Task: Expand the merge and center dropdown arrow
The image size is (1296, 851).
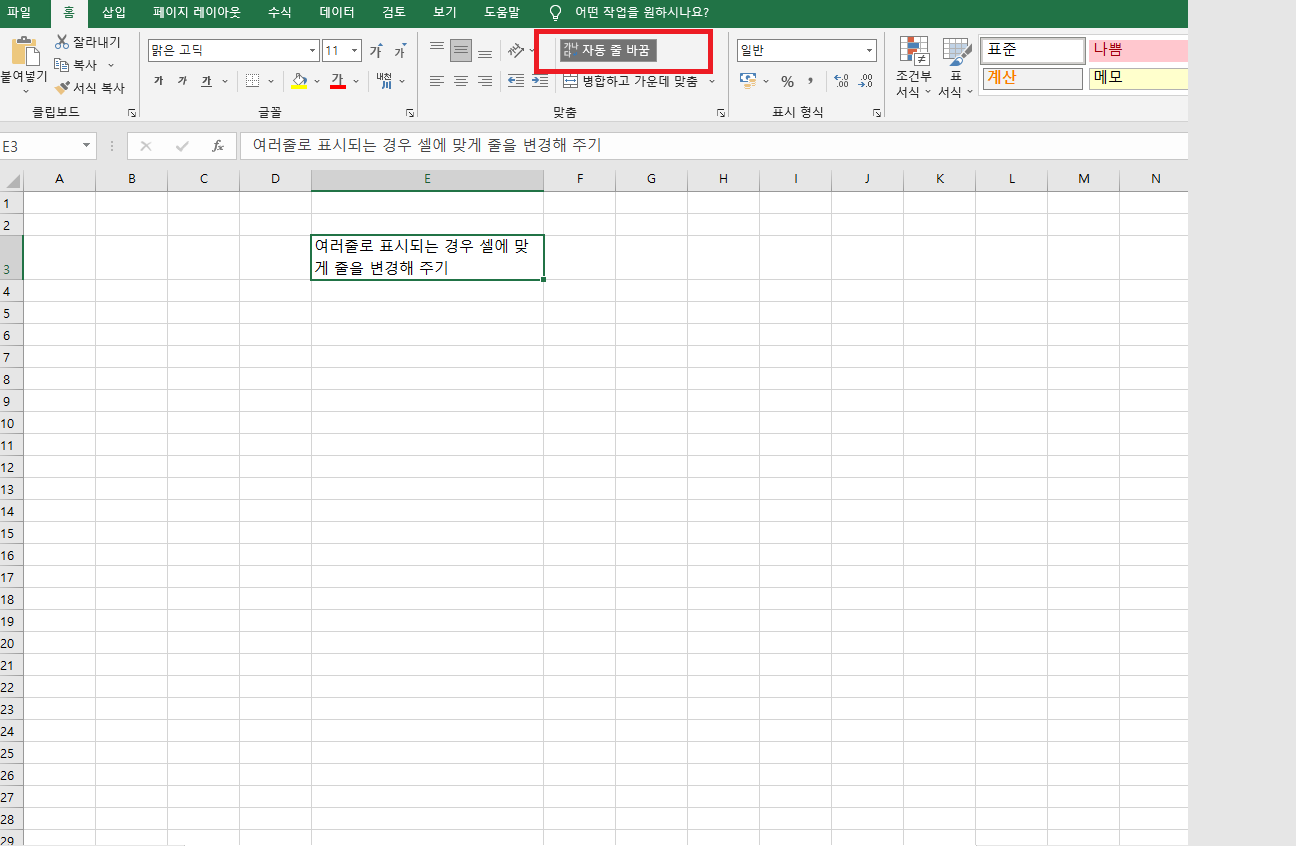Action: [x=712, y=81]
